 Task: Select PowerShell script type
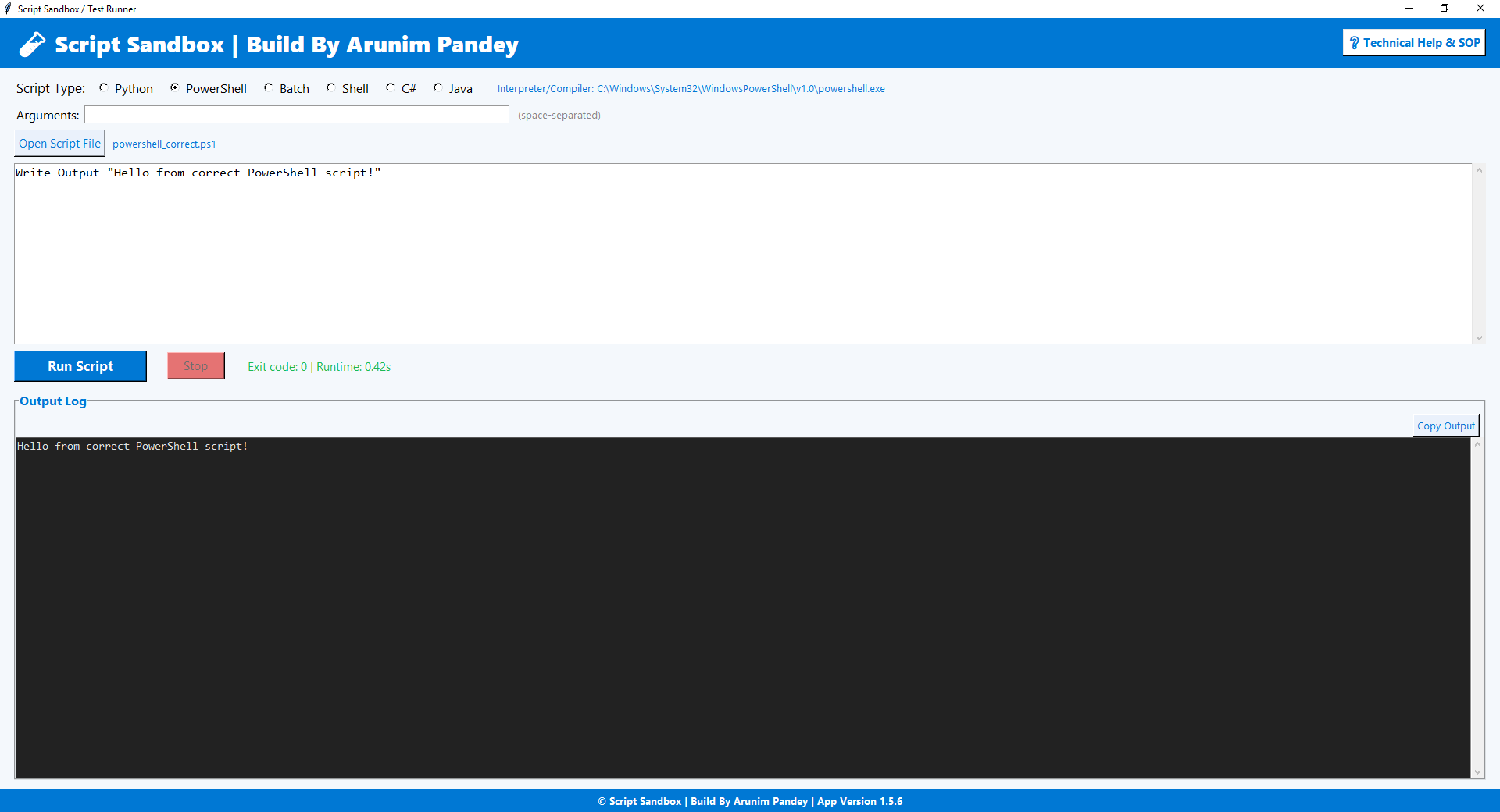pyautogui.click(x=175, y=88)
